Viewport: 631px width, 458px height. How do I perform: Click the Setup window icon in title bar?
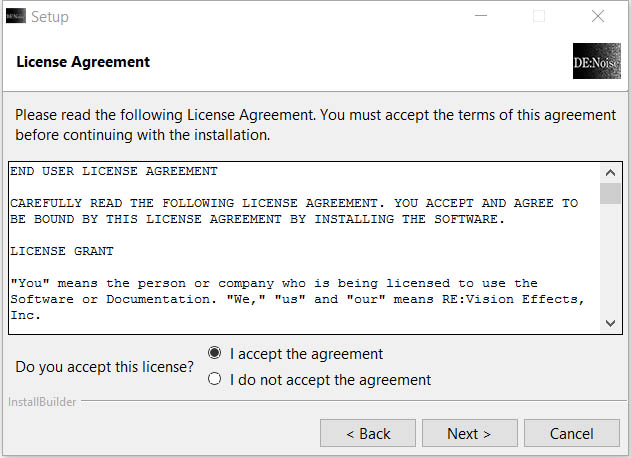[x=16, y=16]
